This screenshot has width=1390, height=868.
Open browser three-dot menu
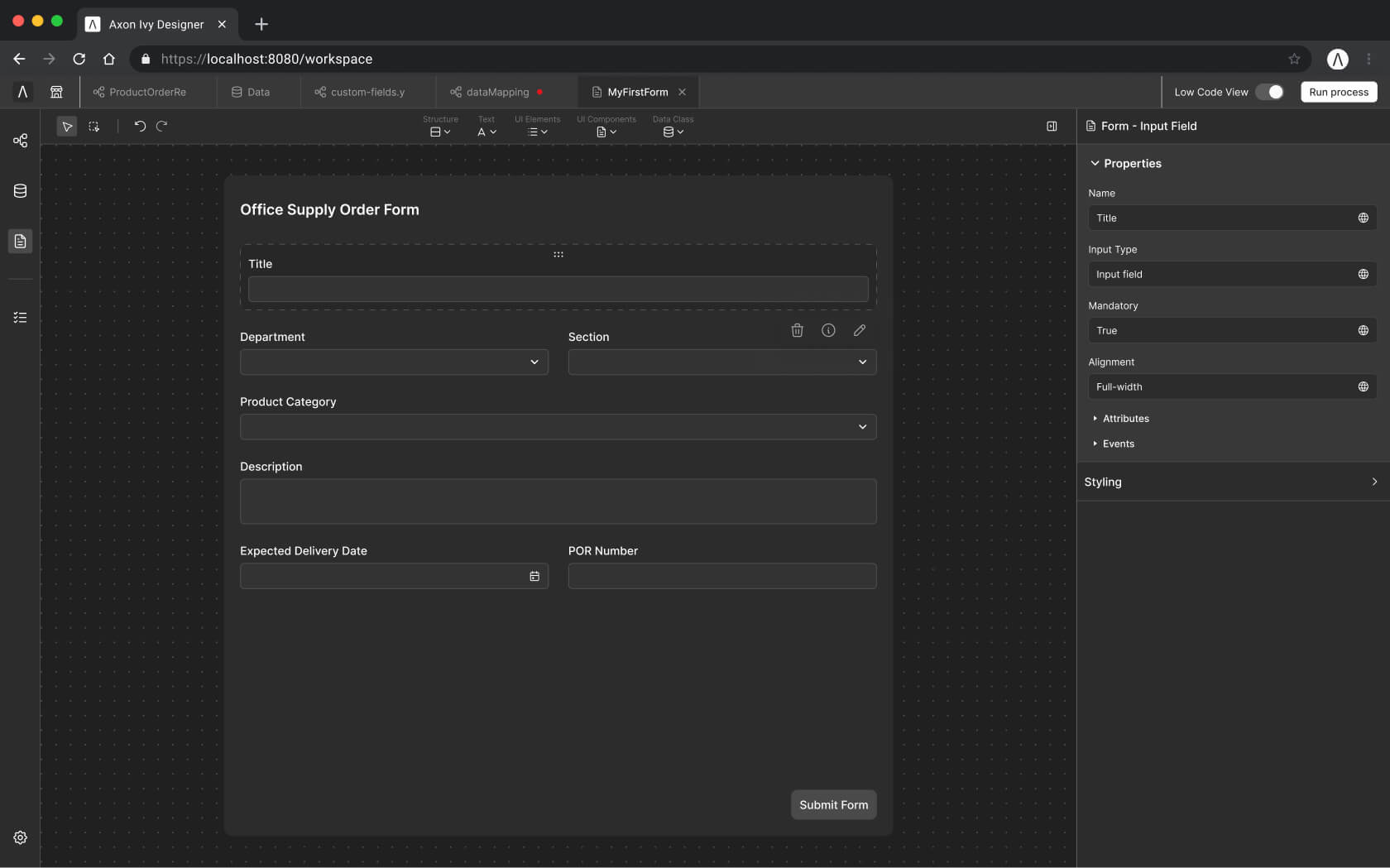click(x=1368, y=59)
